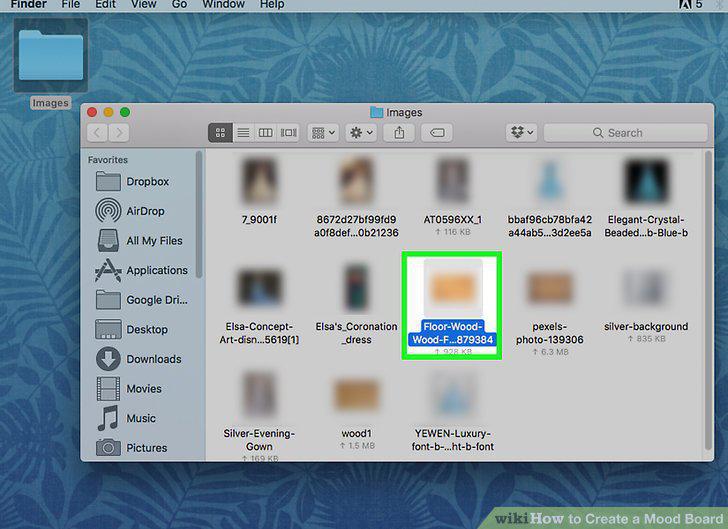Open the Edit menu
The image size is (728, 529).
[105, 5]
